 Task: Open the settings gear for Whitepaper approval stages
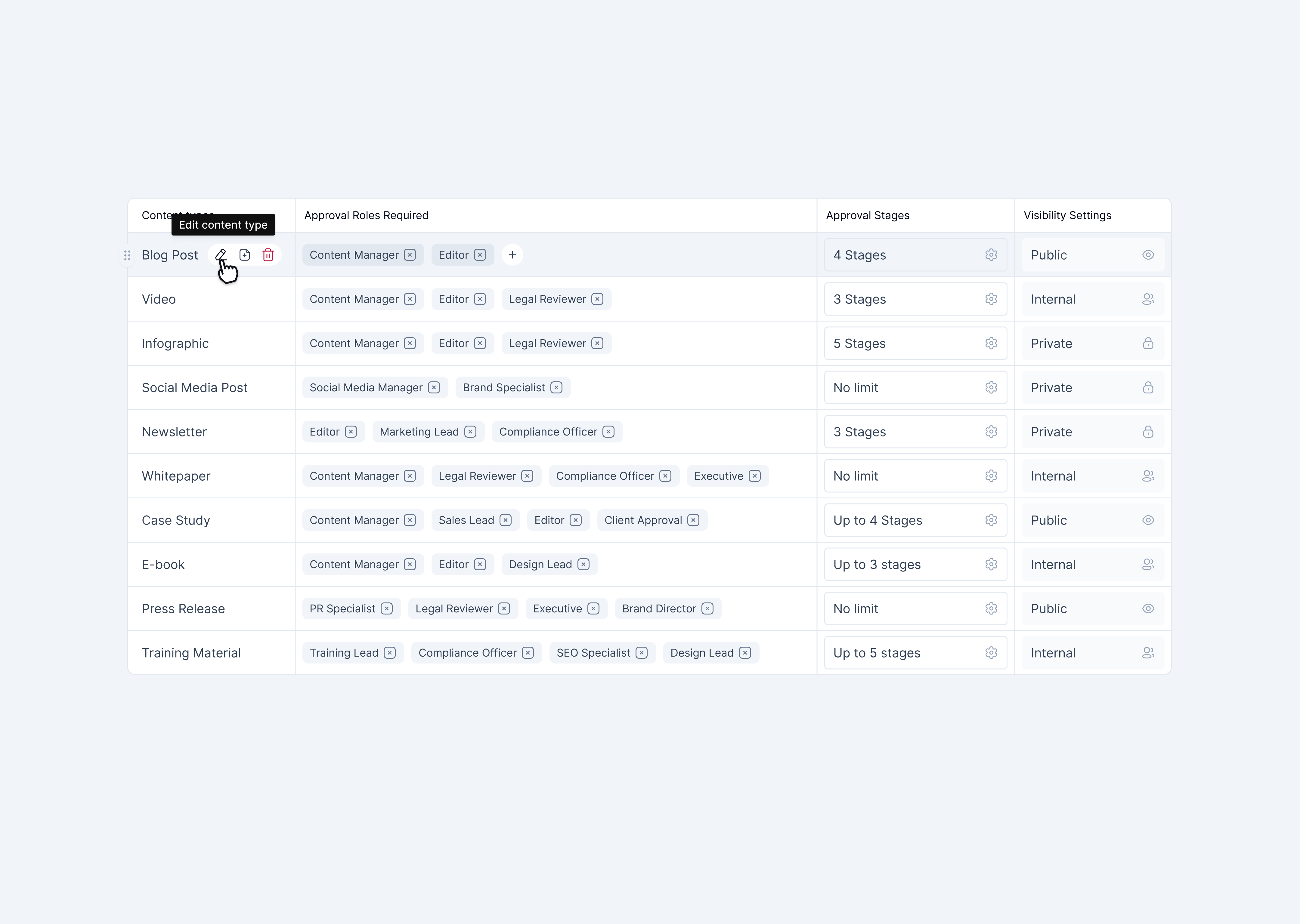pyautogui.click(x=991, y=476)
